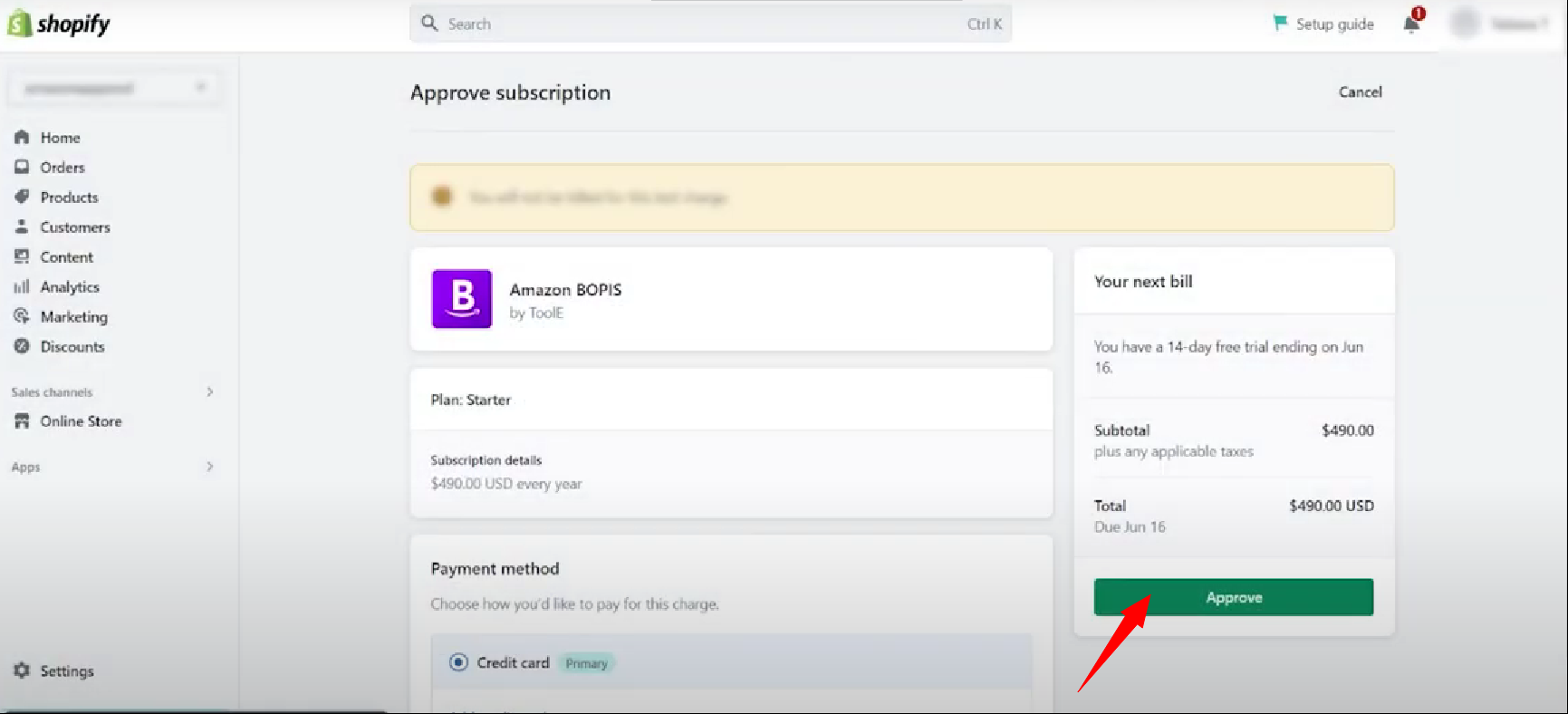Click the Marketing target icon
The image size is (1568, 714).
pos(22,316)
